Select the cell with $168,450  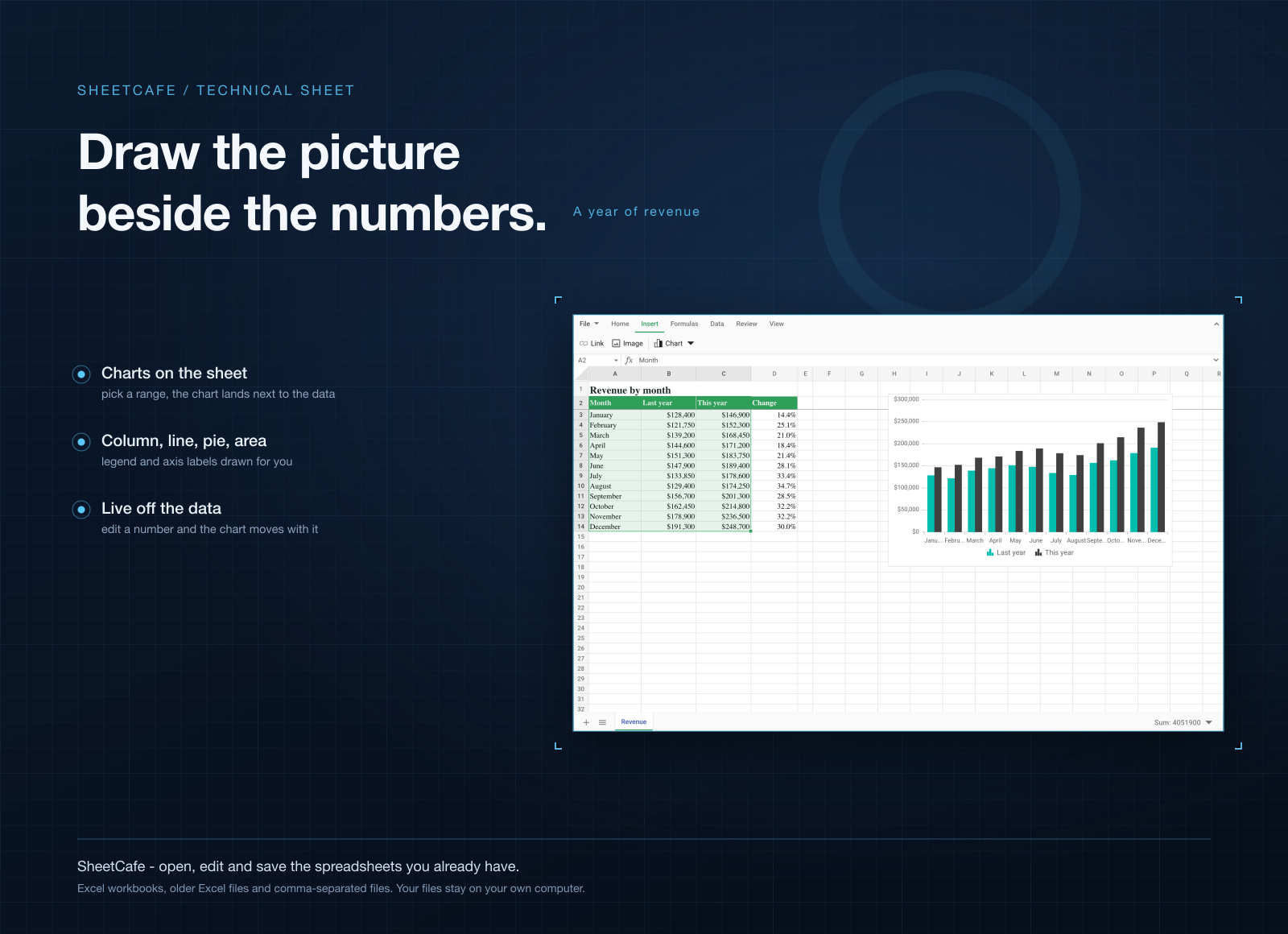click(x=724, y=436)
